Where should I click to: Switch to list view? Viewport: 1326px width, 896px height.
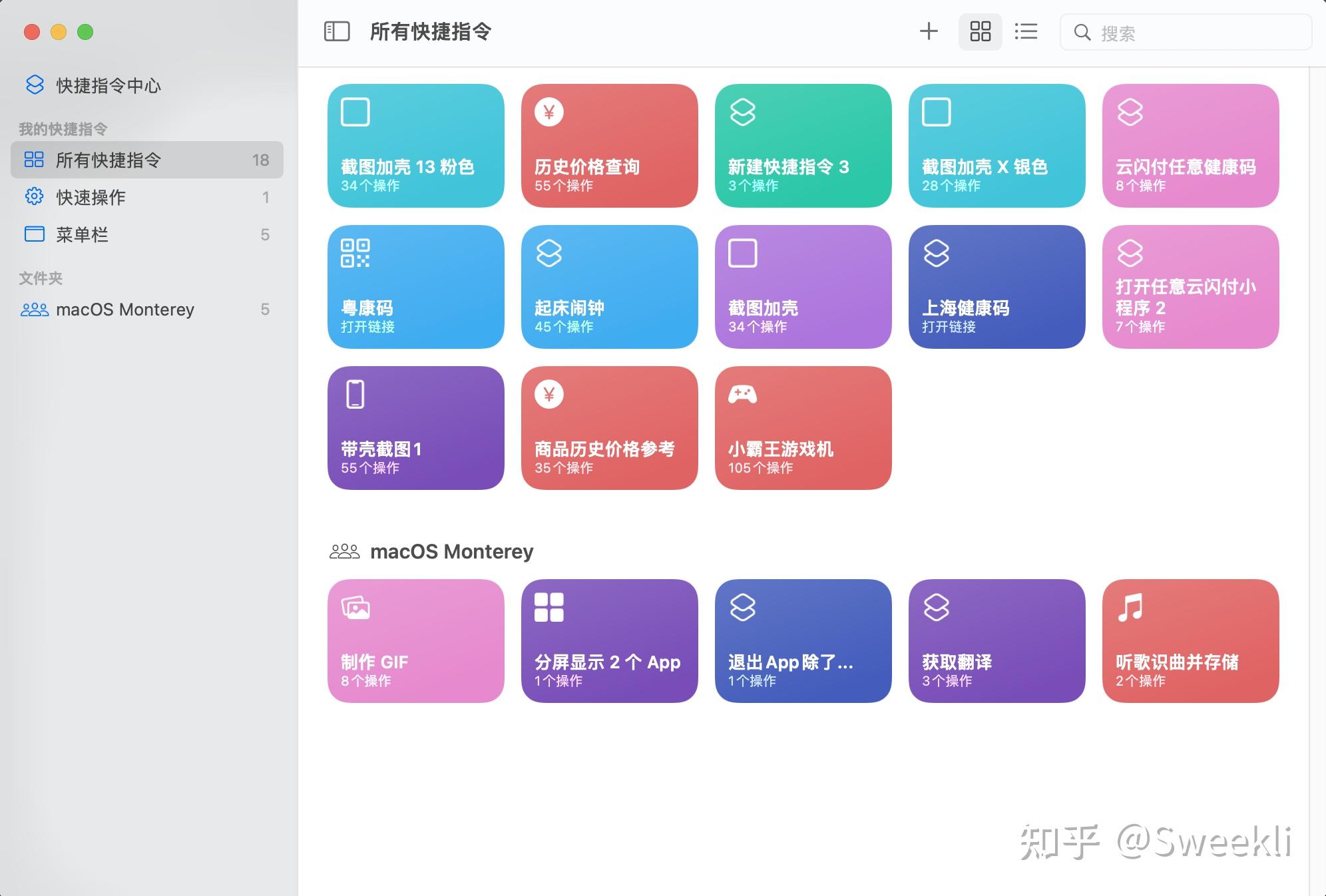pyautogui.click(x=1026, y=31)
